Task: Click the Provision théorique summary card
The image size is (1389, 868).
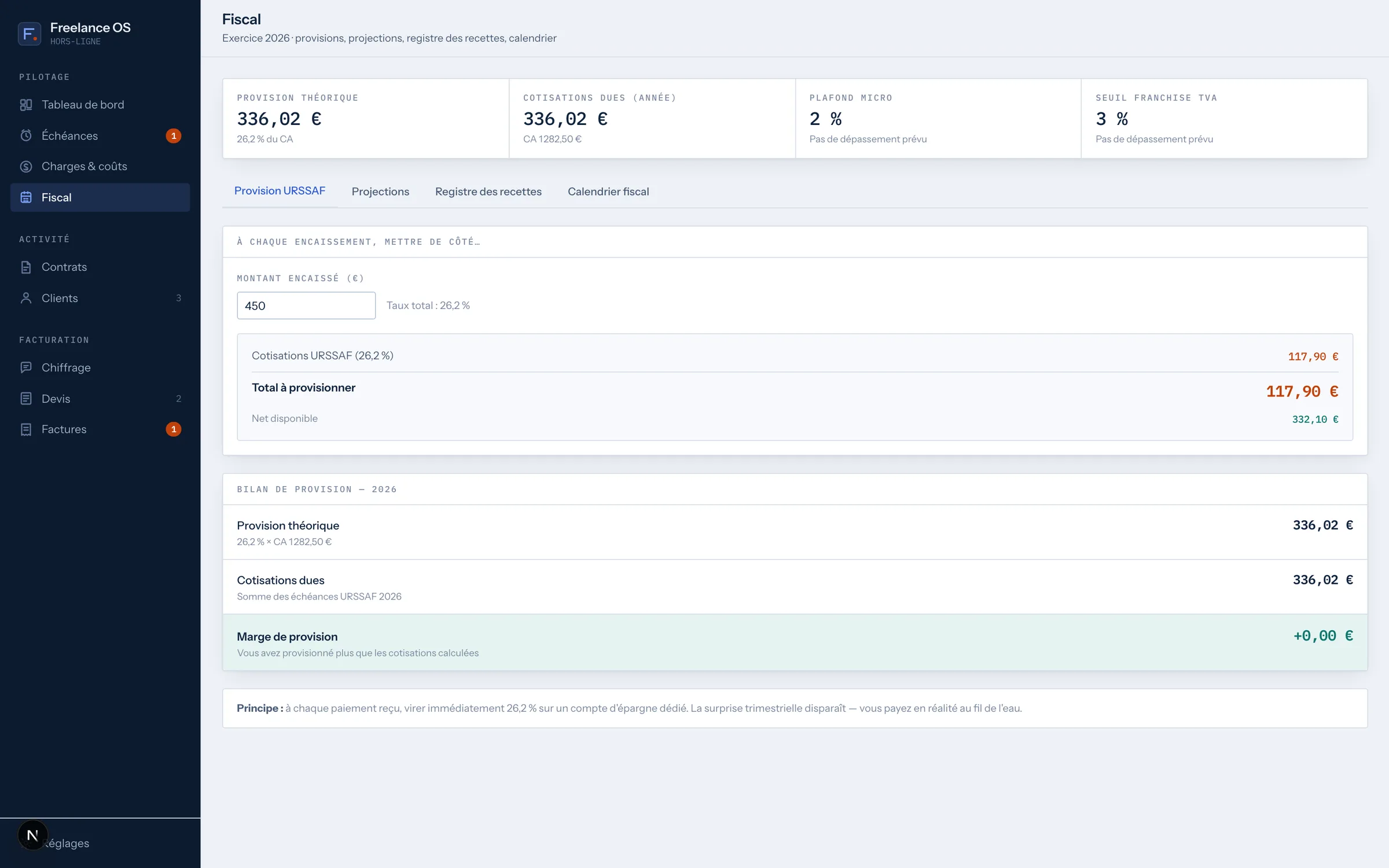Action: click(366, 119)
